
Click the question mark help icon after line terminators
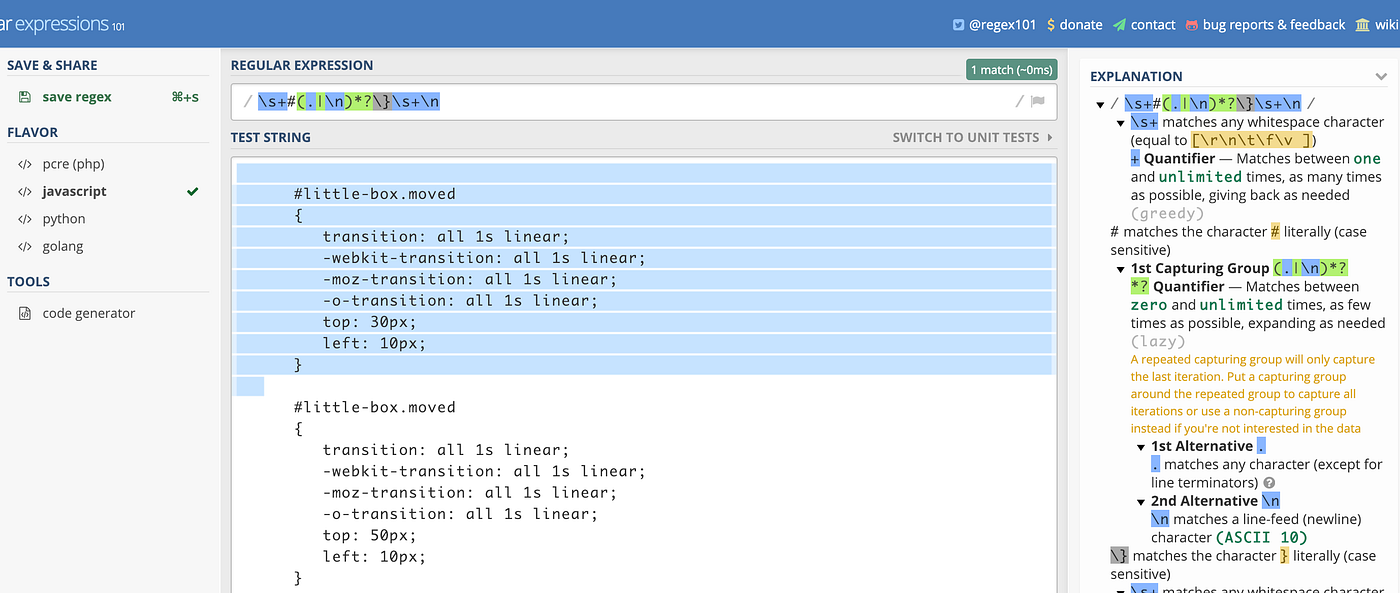tap(1269, 483)
